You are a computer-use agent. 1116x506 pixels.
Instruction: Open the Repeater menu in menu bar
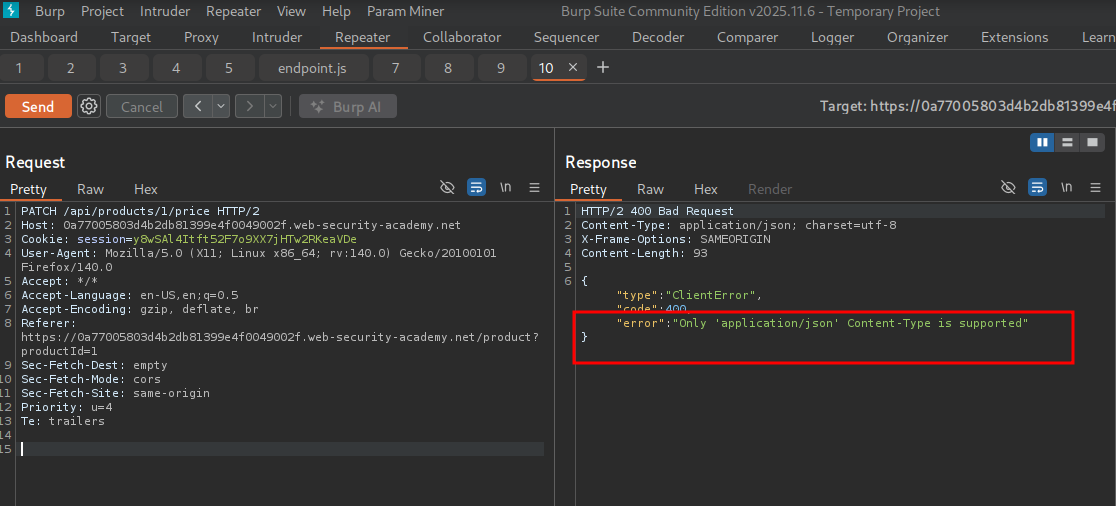[233, 11]
